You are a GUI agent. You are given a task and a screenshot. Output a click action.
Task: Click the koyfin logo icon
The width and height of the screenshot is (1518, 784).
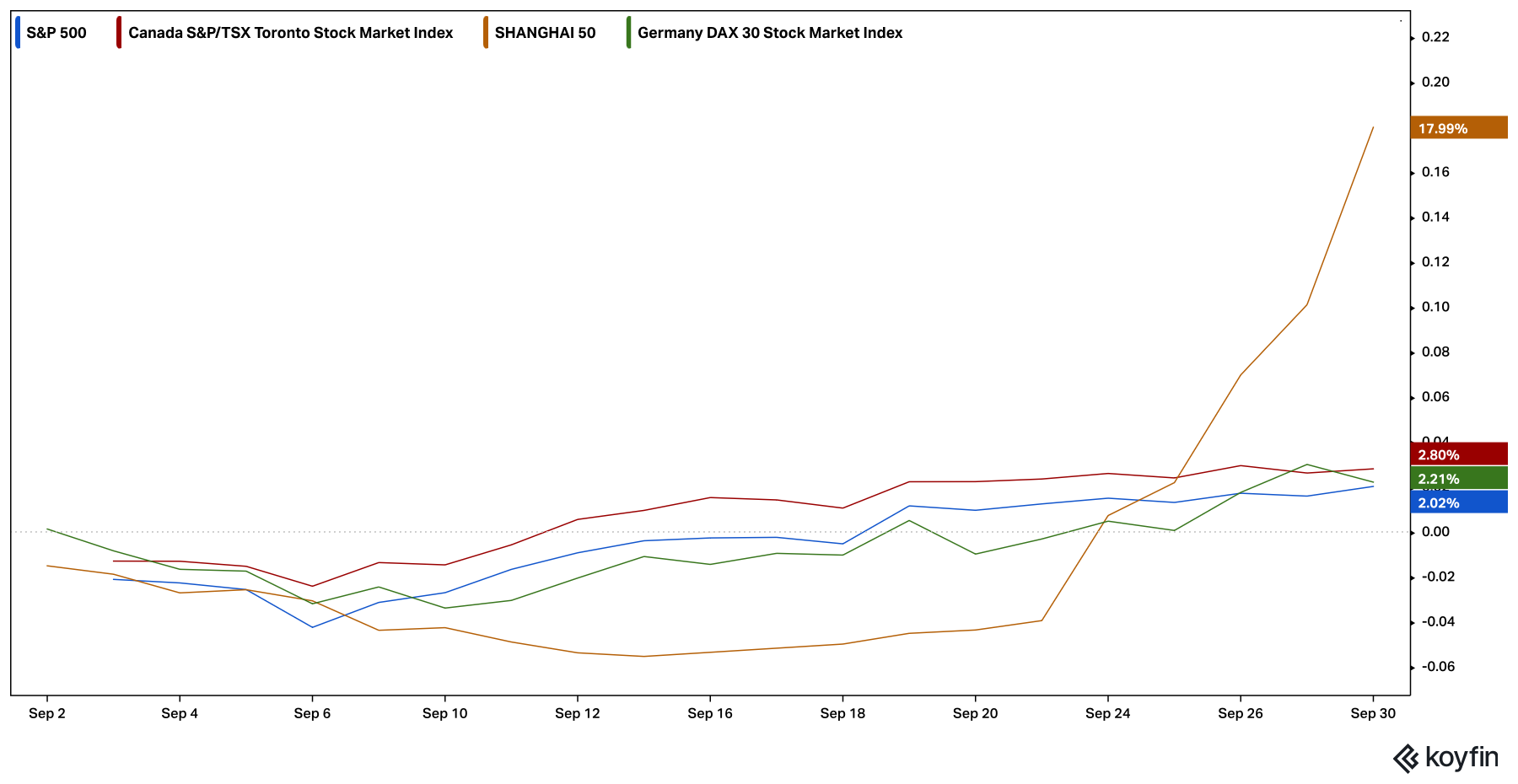(1405, 759)
